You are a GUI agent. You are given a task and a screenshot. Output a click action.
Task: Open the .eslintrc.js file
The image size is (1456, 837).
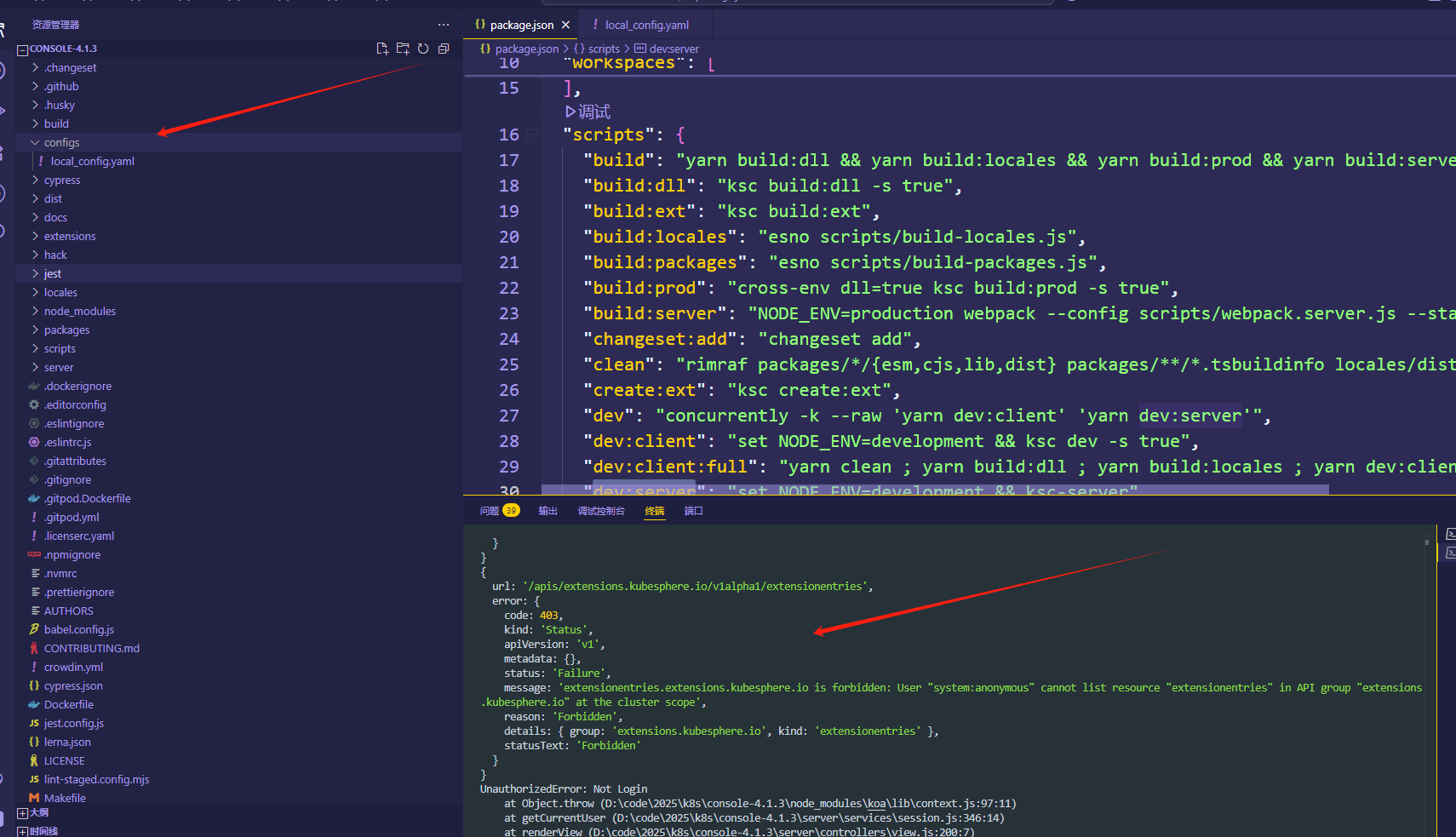67,442
